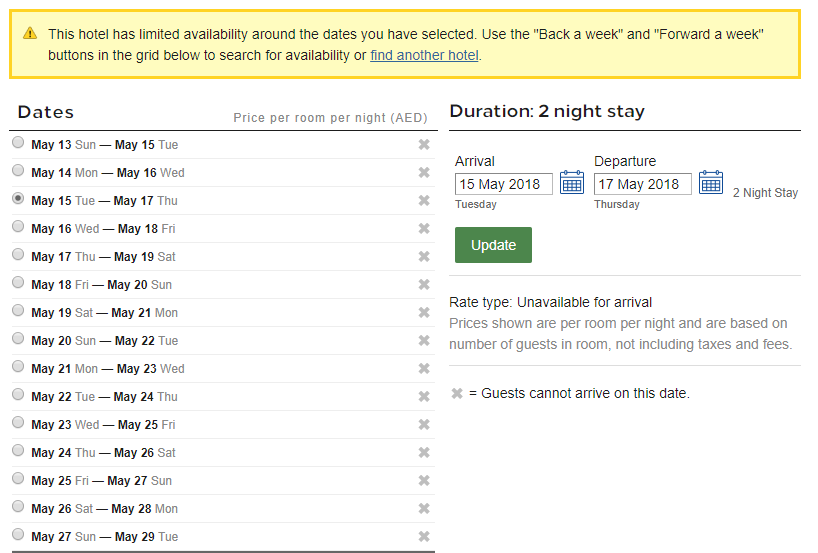Viewport: 818px width, 553px height.
Task: Click the unavailable X icon for May 20
Action: point(424,341)
